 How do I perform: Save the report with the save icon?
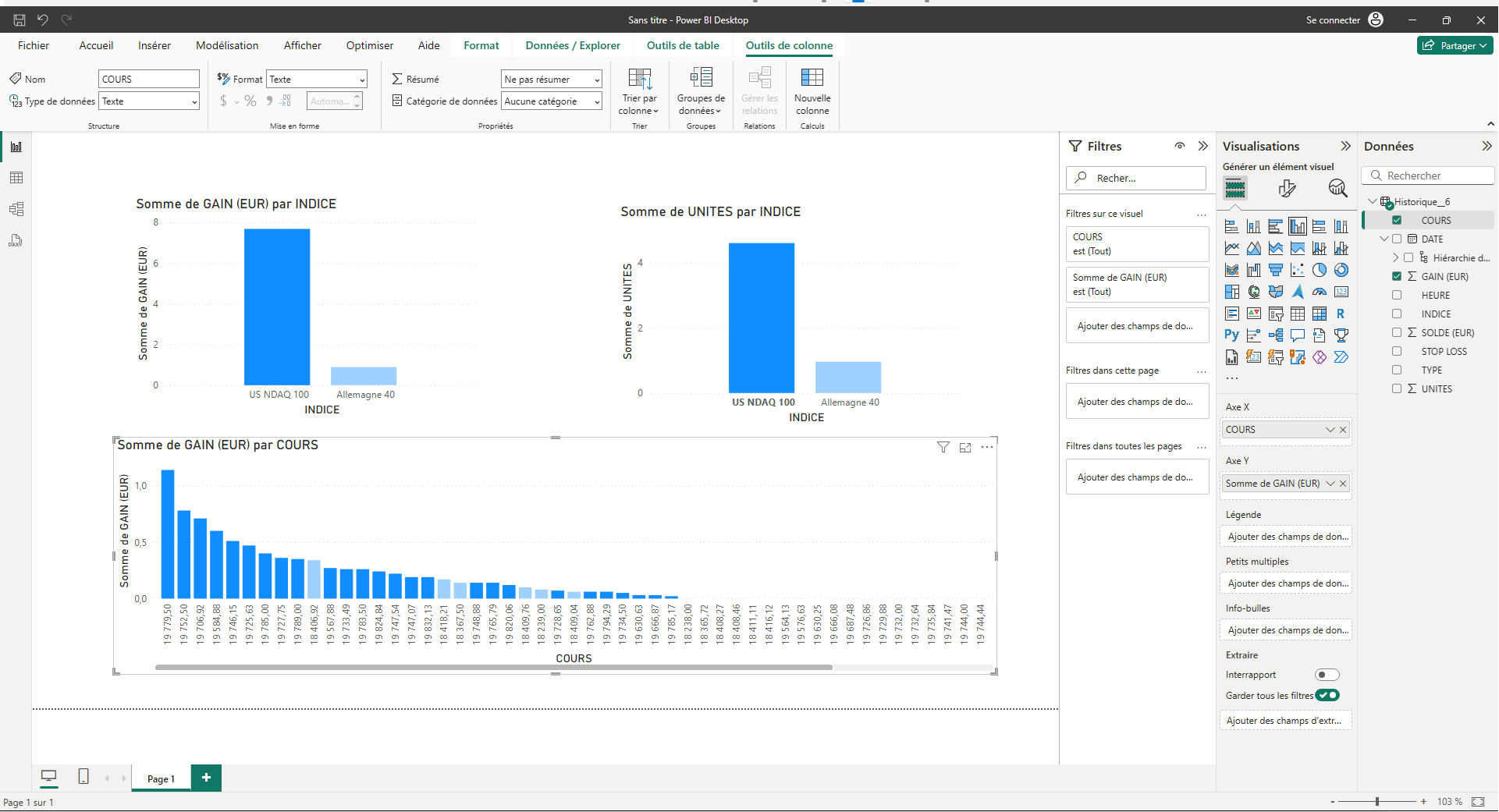click(20, 20)
